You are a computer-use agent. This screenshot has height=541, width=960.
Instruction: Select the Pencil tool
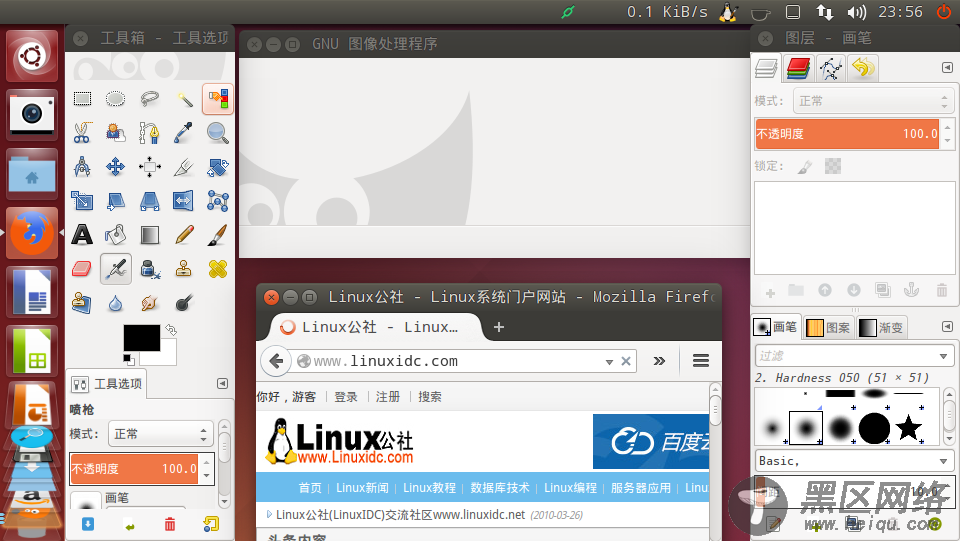(x=184, y=234)
